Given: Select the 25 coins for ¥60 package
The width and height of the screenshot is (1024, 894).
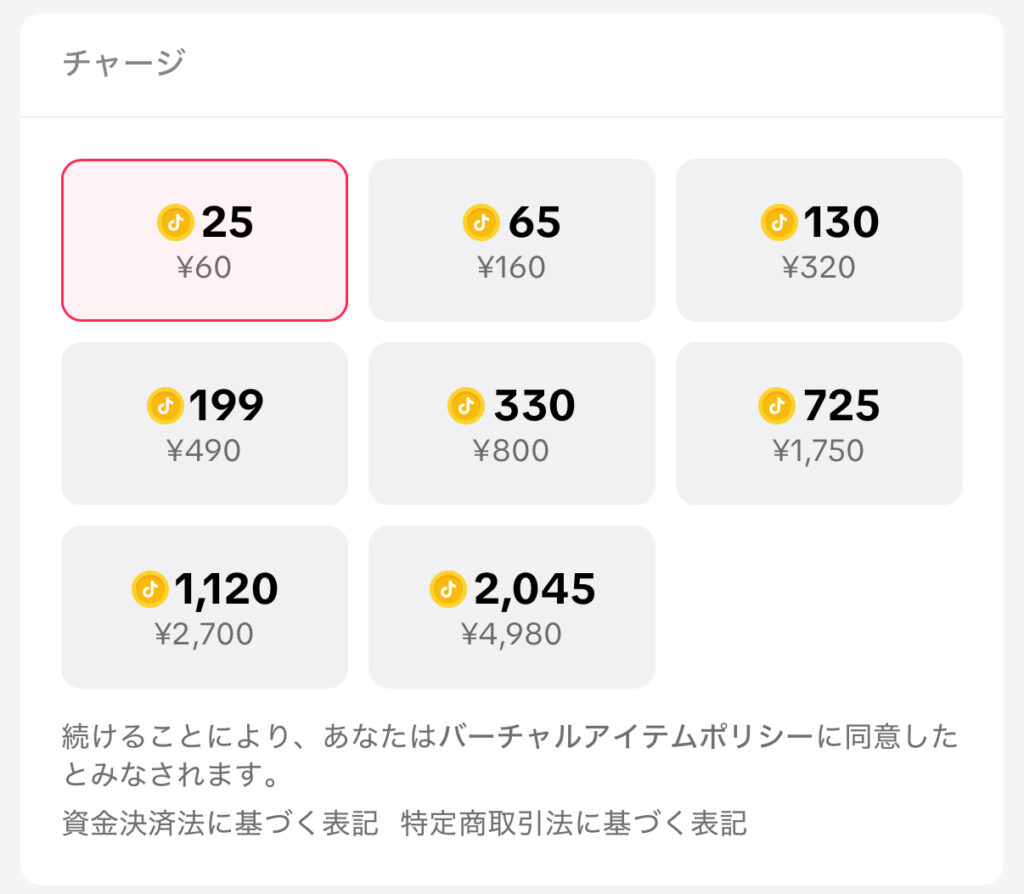Looking at the screenshot, I should point(204,239).
